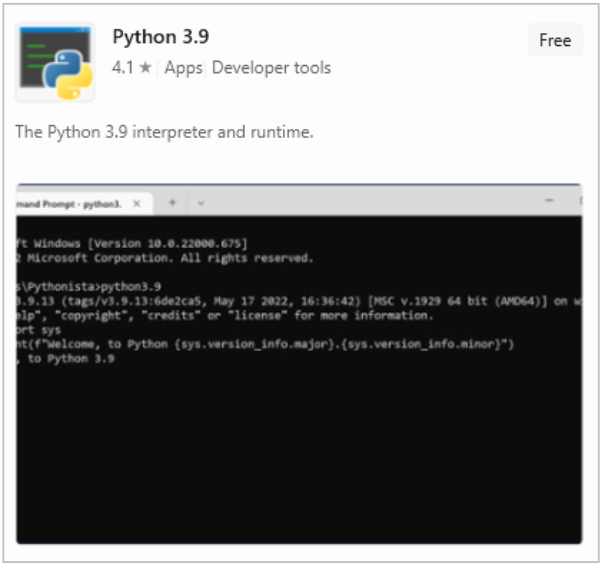Click the 'to Python 3.9' output line
Viewport: 600px width, 564px height.
[x=66, y=358]
